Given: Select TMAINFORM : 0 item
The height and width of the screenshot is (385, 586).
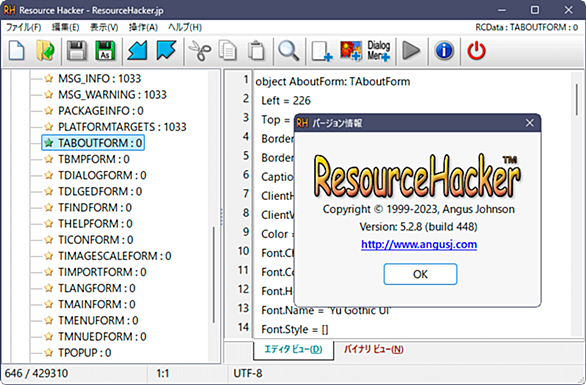Looking at the screenshot, I should coord(96,304).
